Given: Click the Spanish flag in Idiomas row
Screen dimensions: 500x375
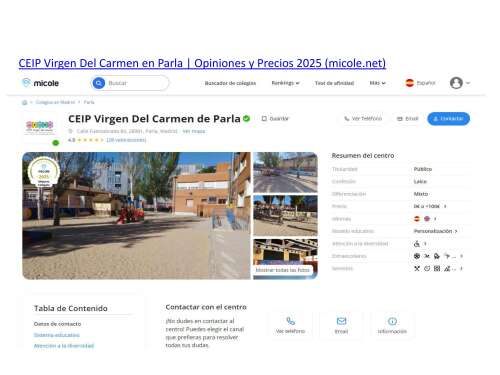Looking at the screenshot, I should point(417,219).
